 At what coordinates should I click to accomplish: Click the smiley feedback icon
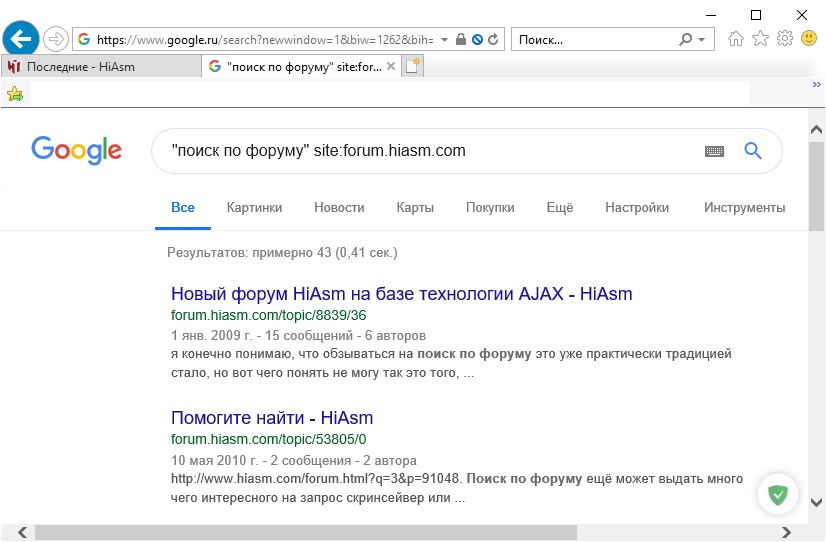(809, 39)
